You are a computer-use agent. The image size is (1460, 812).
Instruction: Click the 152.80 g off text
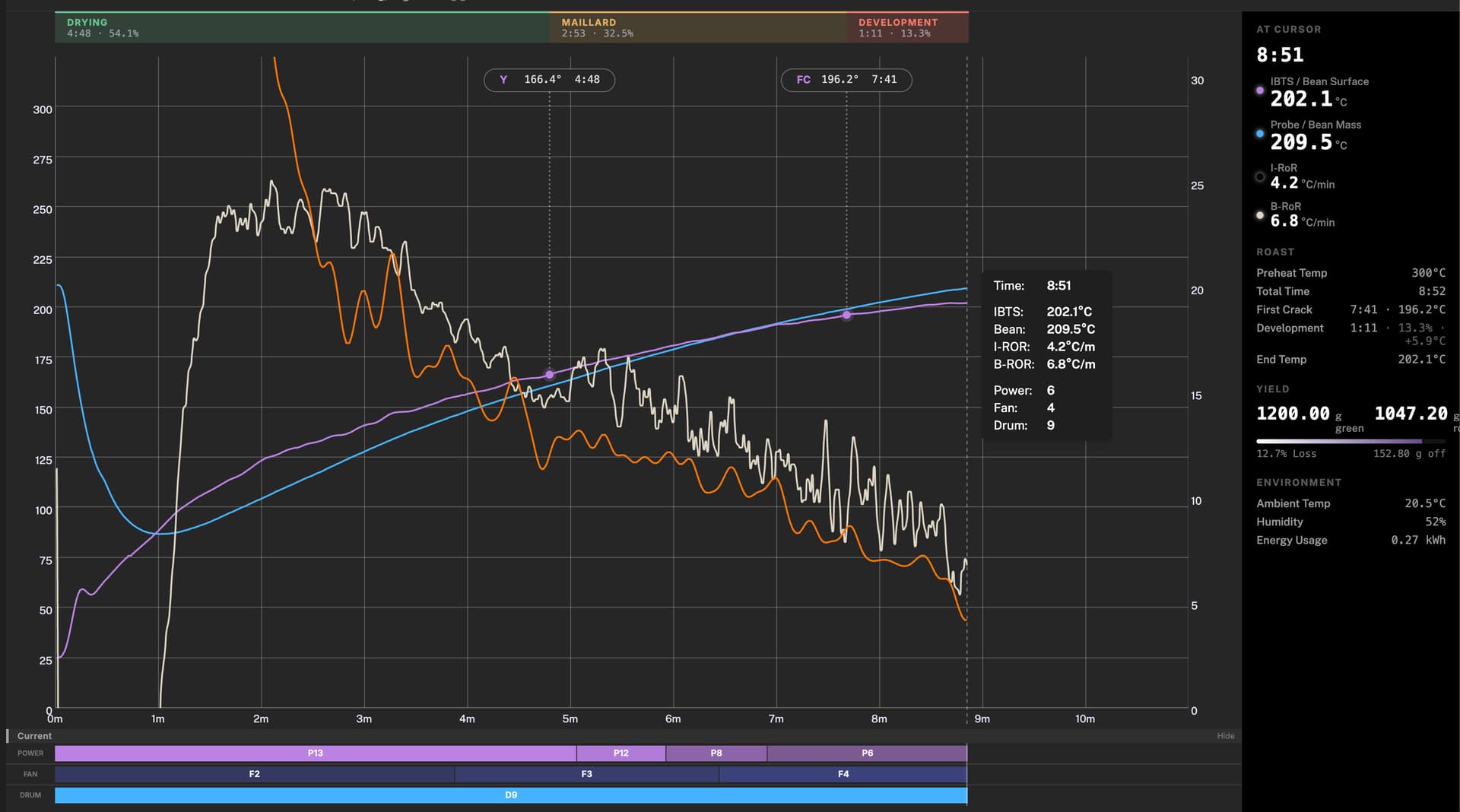pyautogui.click(x=1409, y=454)
